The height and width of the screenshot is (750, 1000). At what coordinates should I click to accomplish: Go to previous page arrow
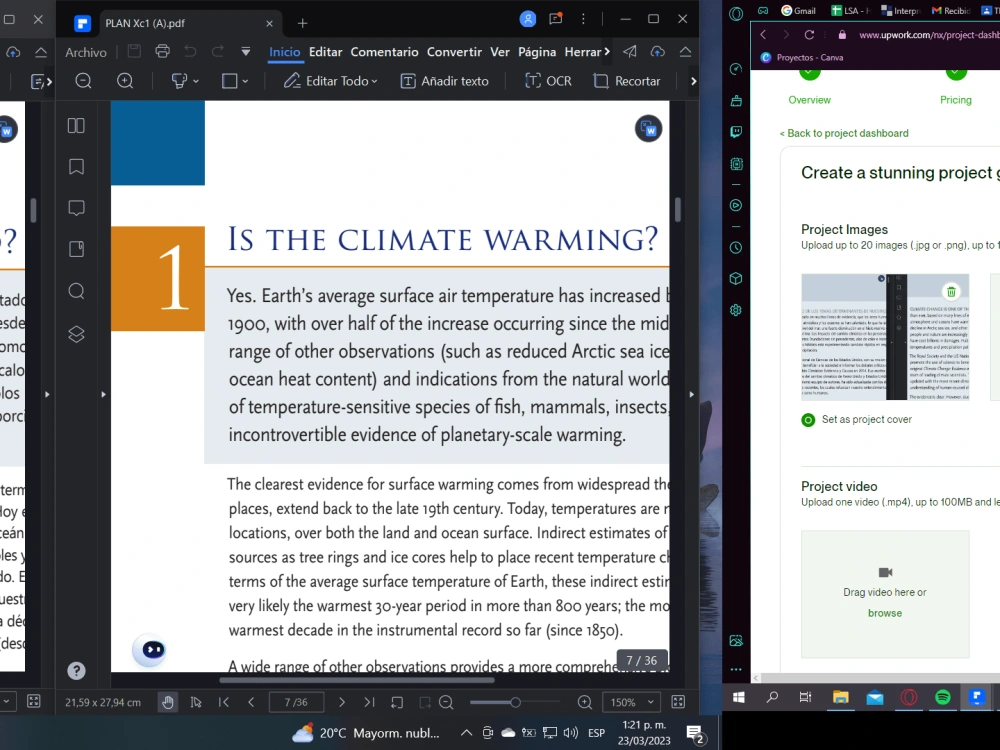pos(251,703)
